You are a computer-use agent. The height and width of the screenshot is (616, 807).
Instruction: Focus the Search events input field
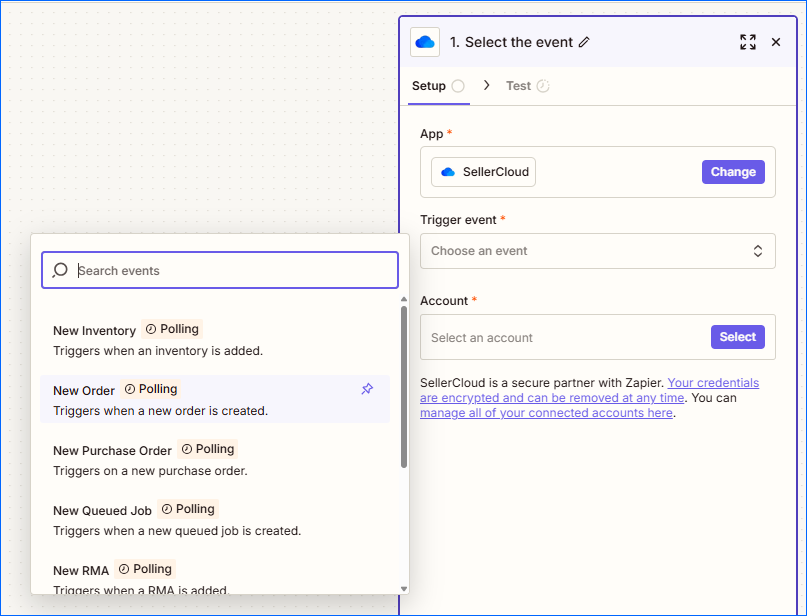230,270
